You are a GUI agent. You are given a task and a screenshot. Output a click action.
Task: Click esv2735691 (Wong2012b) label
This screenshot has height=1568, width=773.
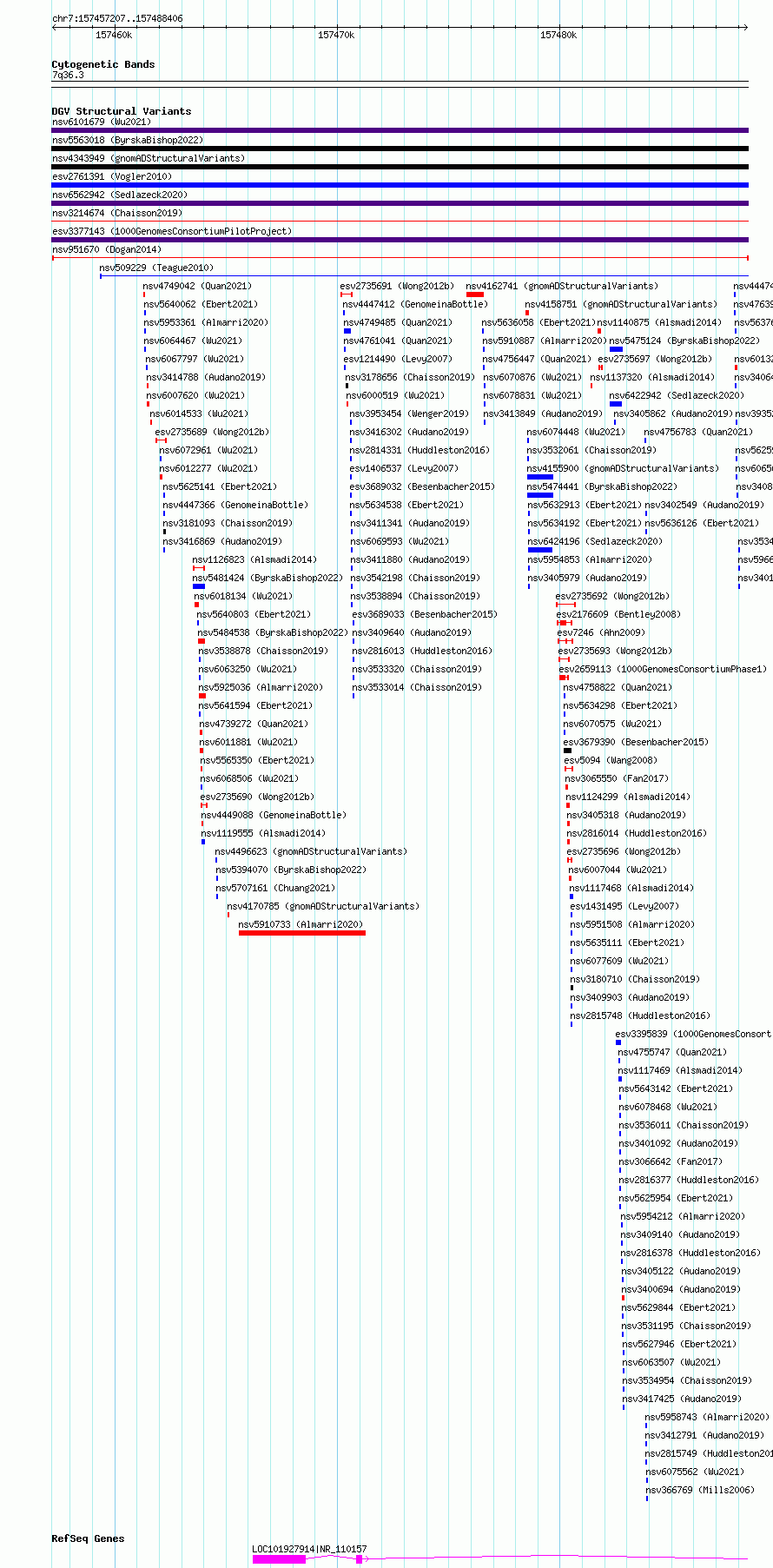[397, 286]
